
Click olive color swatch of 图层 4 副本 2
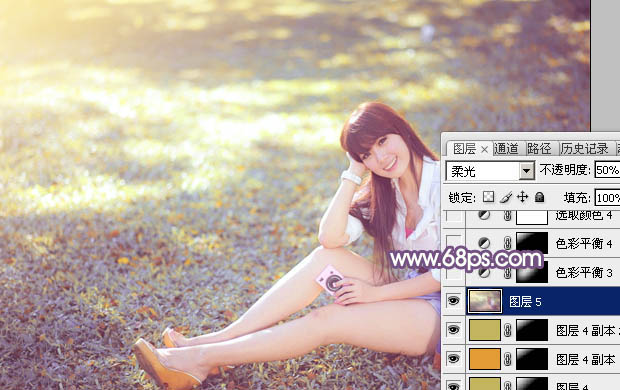point(485,330)
